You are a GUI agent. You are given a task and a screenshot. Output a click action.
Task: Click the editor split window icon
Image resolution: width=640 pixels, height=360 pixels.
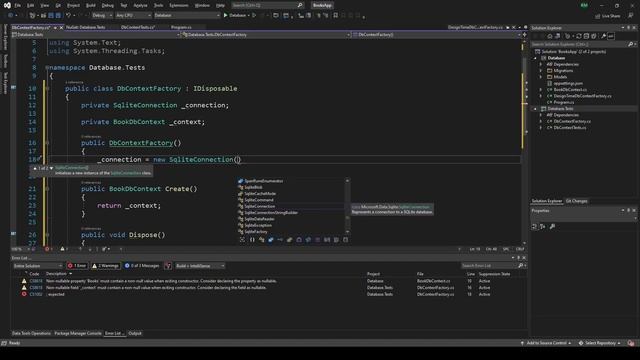[x=524, y=35]
